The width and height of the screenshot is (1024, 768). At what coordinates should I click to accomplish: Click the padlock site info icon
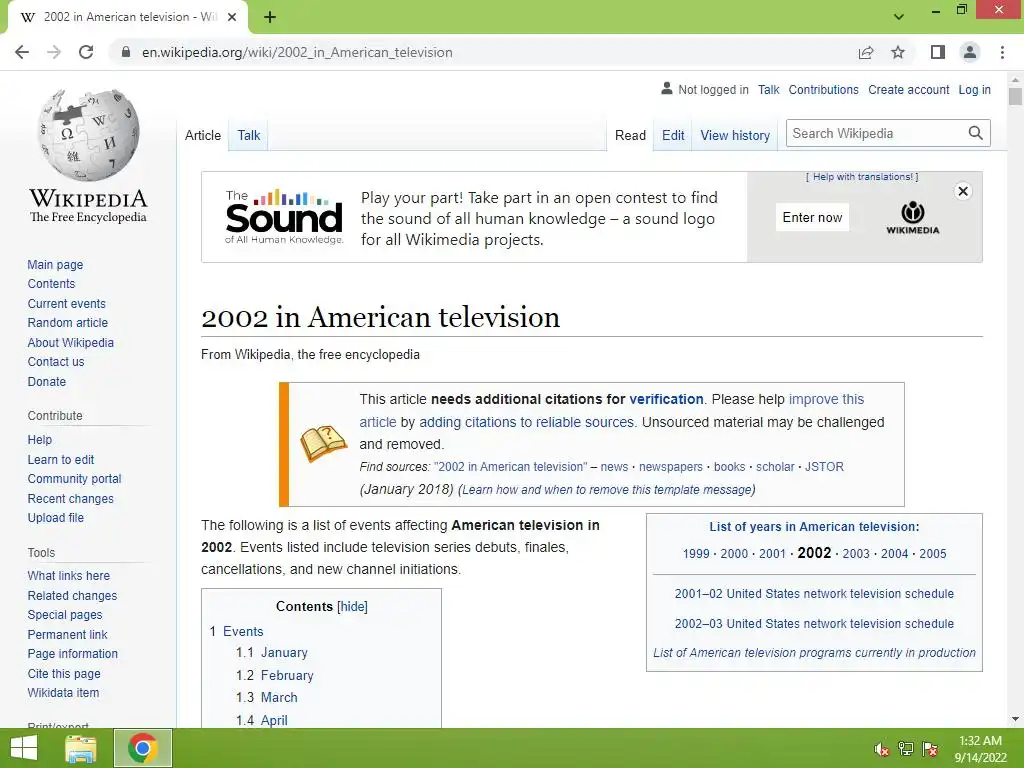tap(126, 52)
